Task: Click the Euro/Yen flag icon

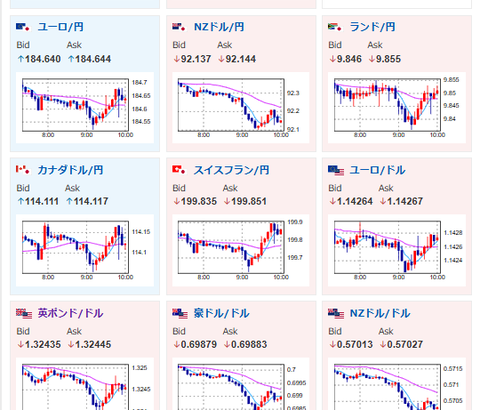Action: 23,27
